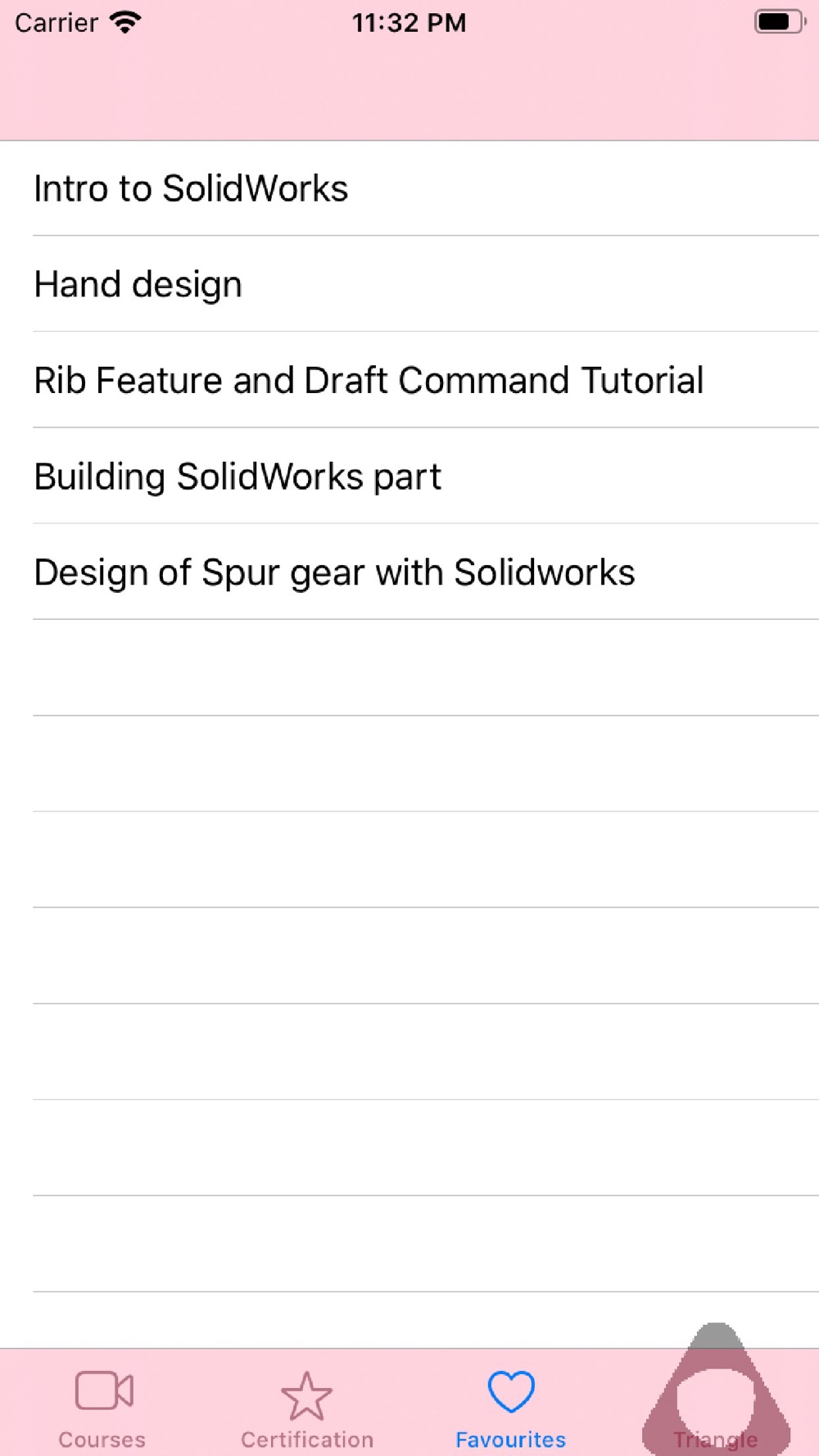Open the Triangle tab label
819x1456 pixels.
click(x=716, y=1440)
